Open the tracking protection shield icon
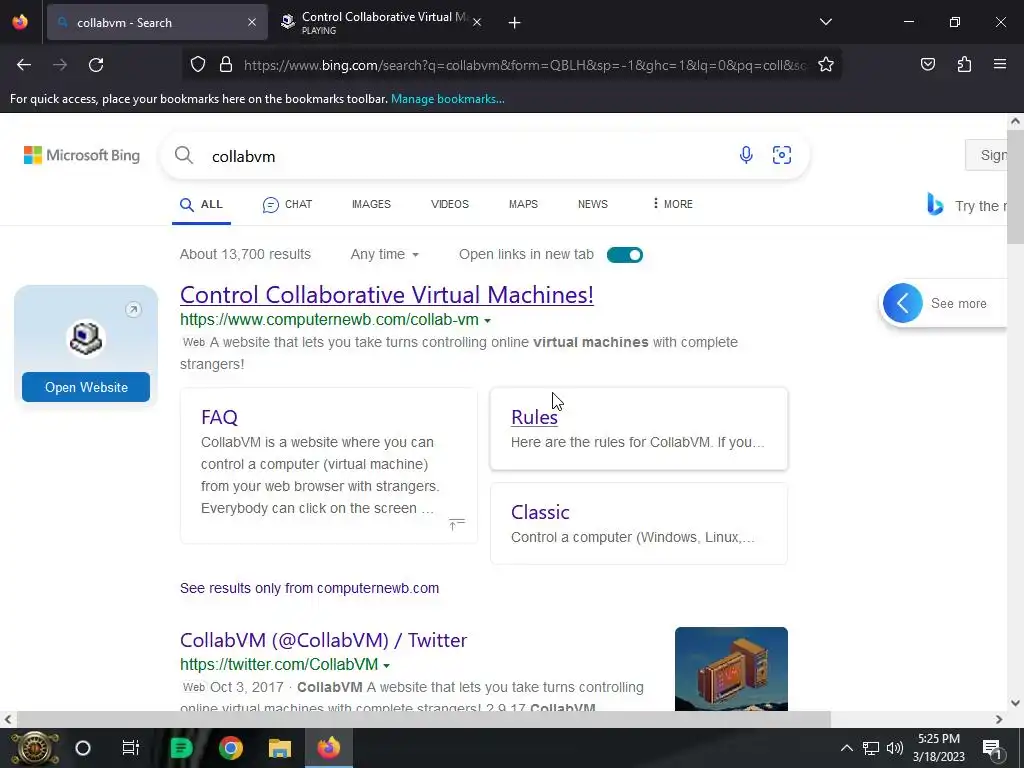The height and width of the screenshot is (768, 1024). tap(198, 64)
